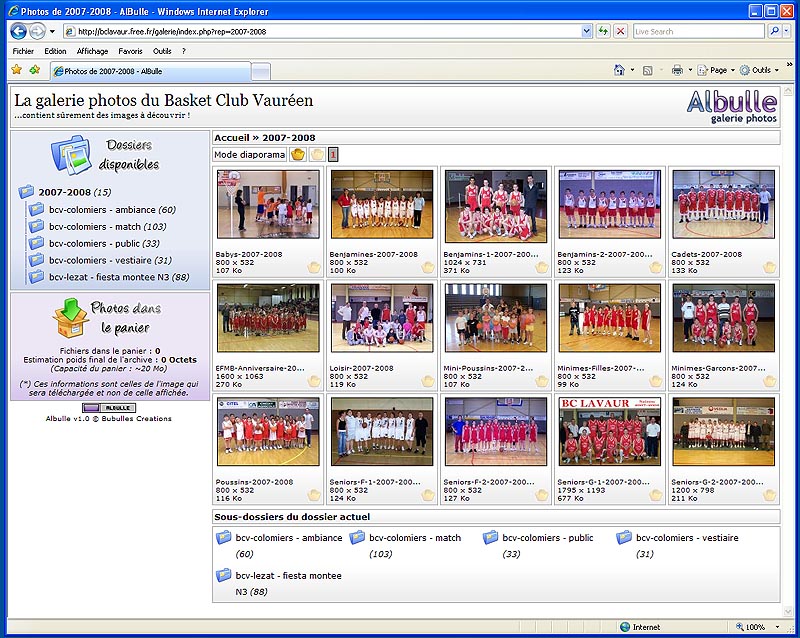Viewport: 800px width, 638px height.
Task: Click the basket icon for Poussins-2007-2008
Action: 314,495
